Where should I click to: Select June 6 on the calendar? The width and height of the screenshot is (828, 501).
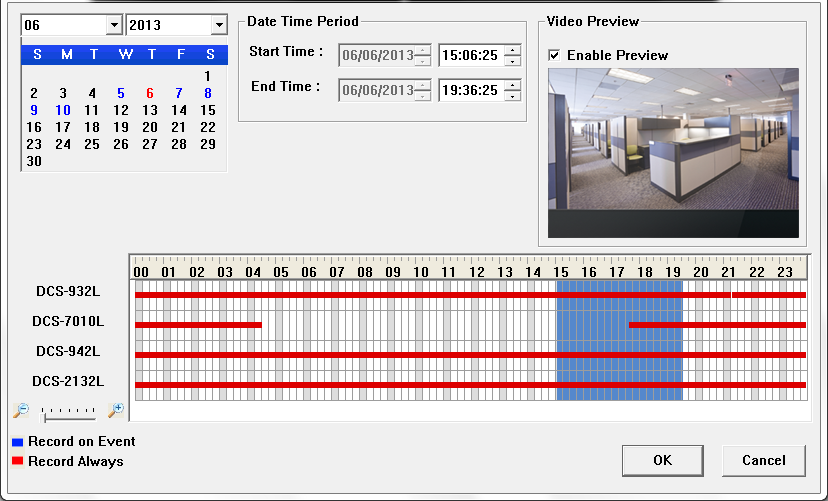pos(150,93)
